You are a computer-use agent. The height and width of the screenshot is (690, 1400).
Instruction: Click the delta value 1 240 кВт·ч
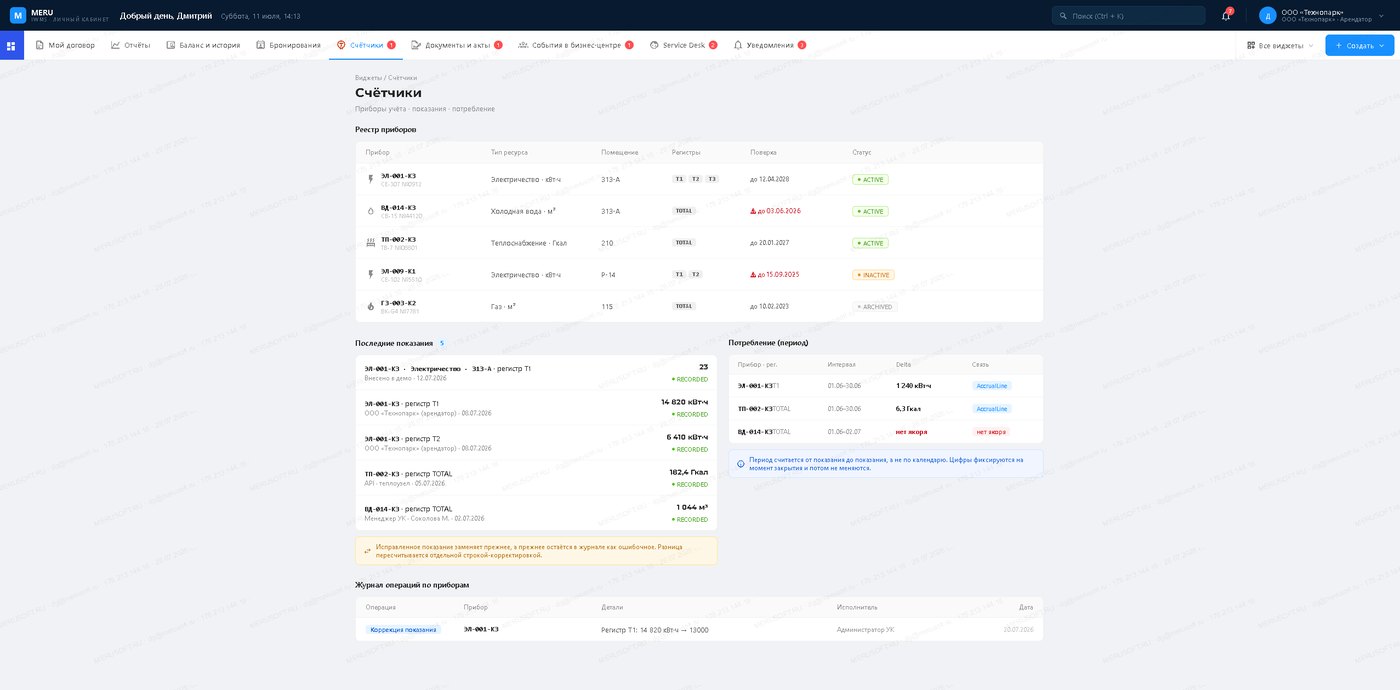pyautogui.click(x=913, y=385)
